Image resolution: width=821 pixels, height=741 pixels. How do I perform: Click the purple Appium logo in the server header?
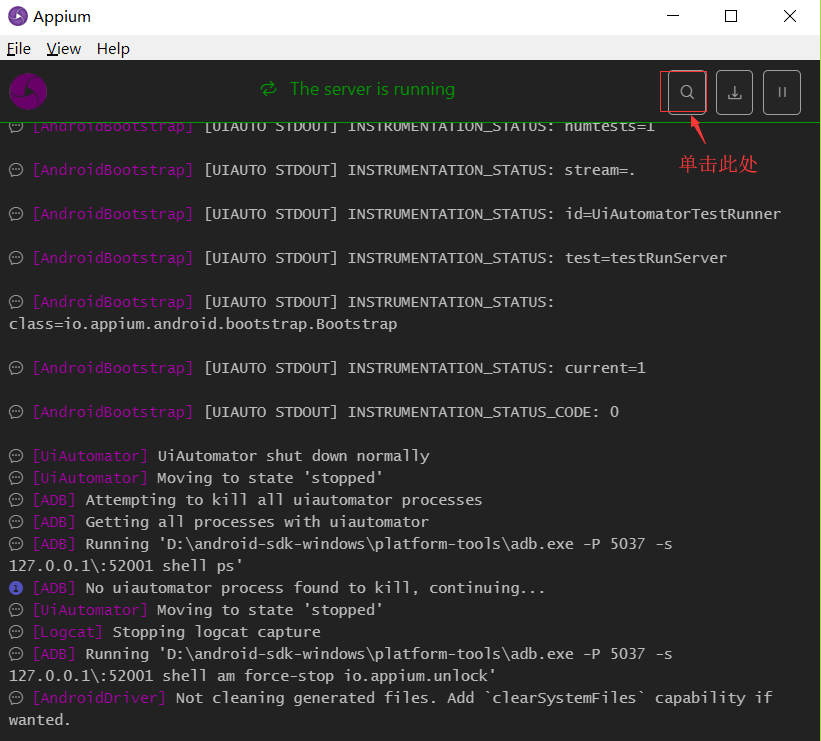28,91
